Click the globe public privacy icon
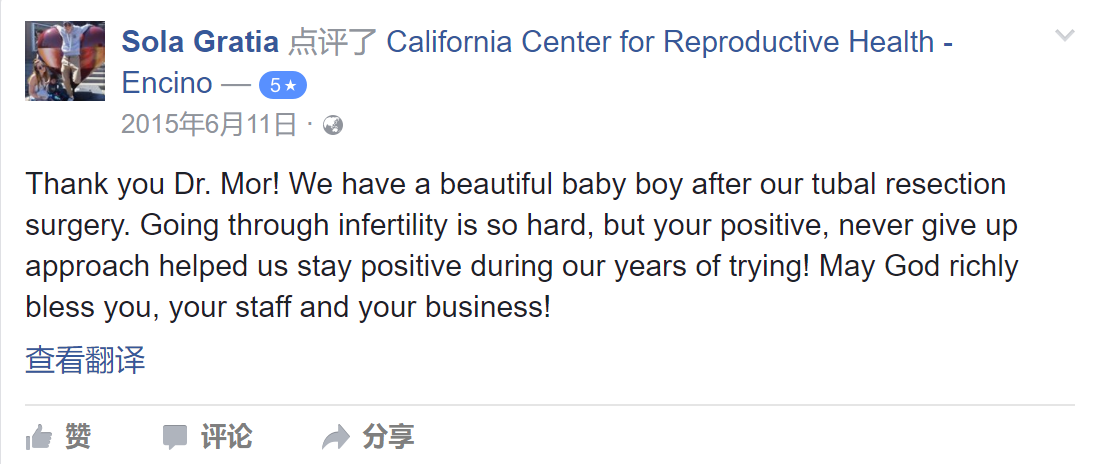1097x464 pixels. pos(333,125)
